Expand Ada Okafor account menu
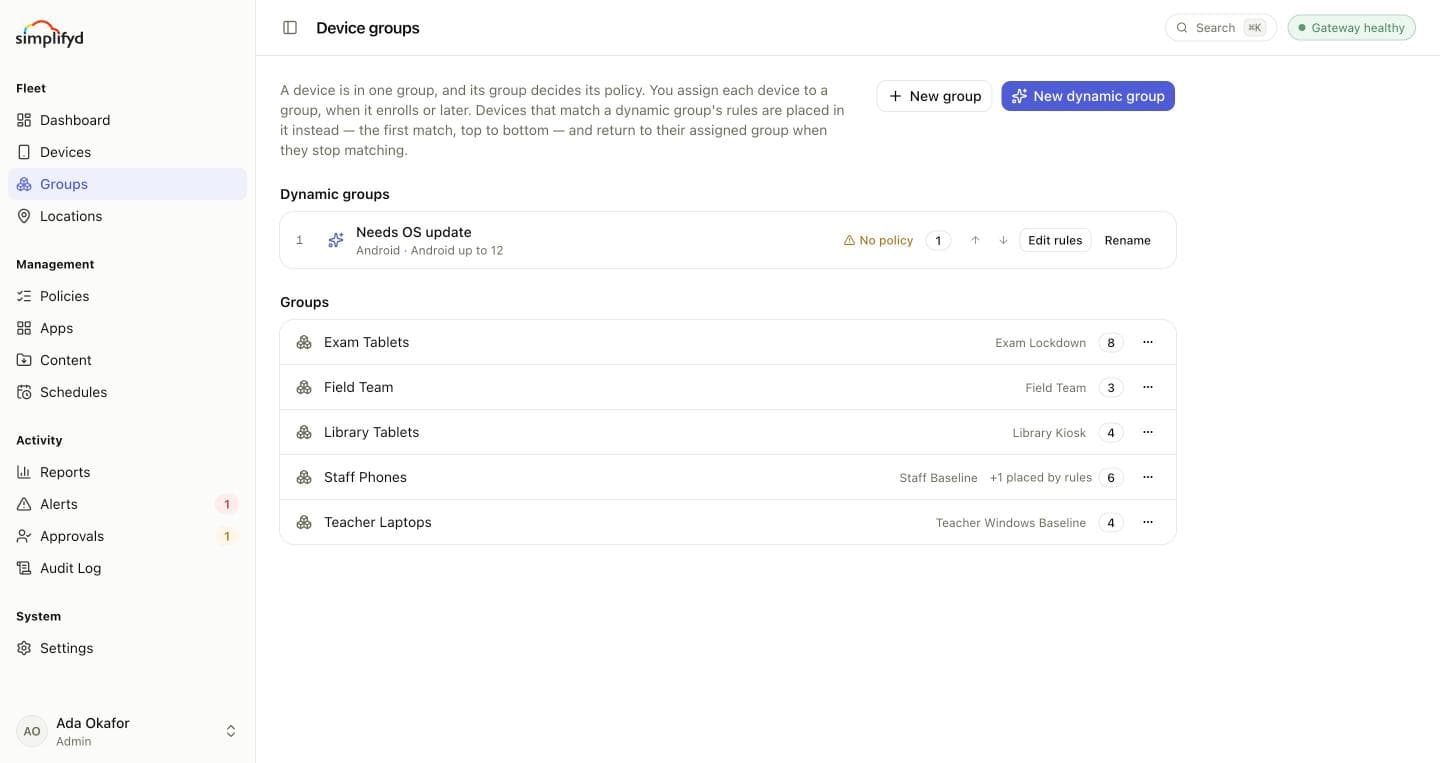Viewport: 1440px width, 763px height. (x=127, y=731)
